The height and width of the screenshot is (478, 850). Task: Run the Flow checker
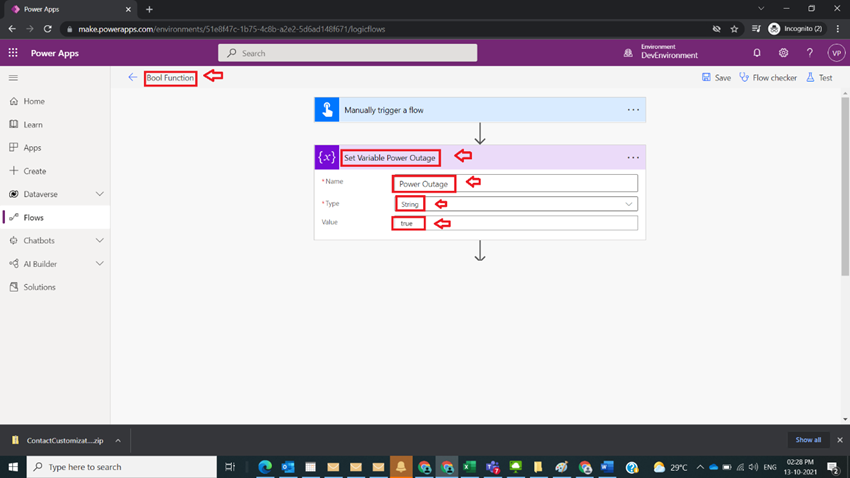pos(768,77)
